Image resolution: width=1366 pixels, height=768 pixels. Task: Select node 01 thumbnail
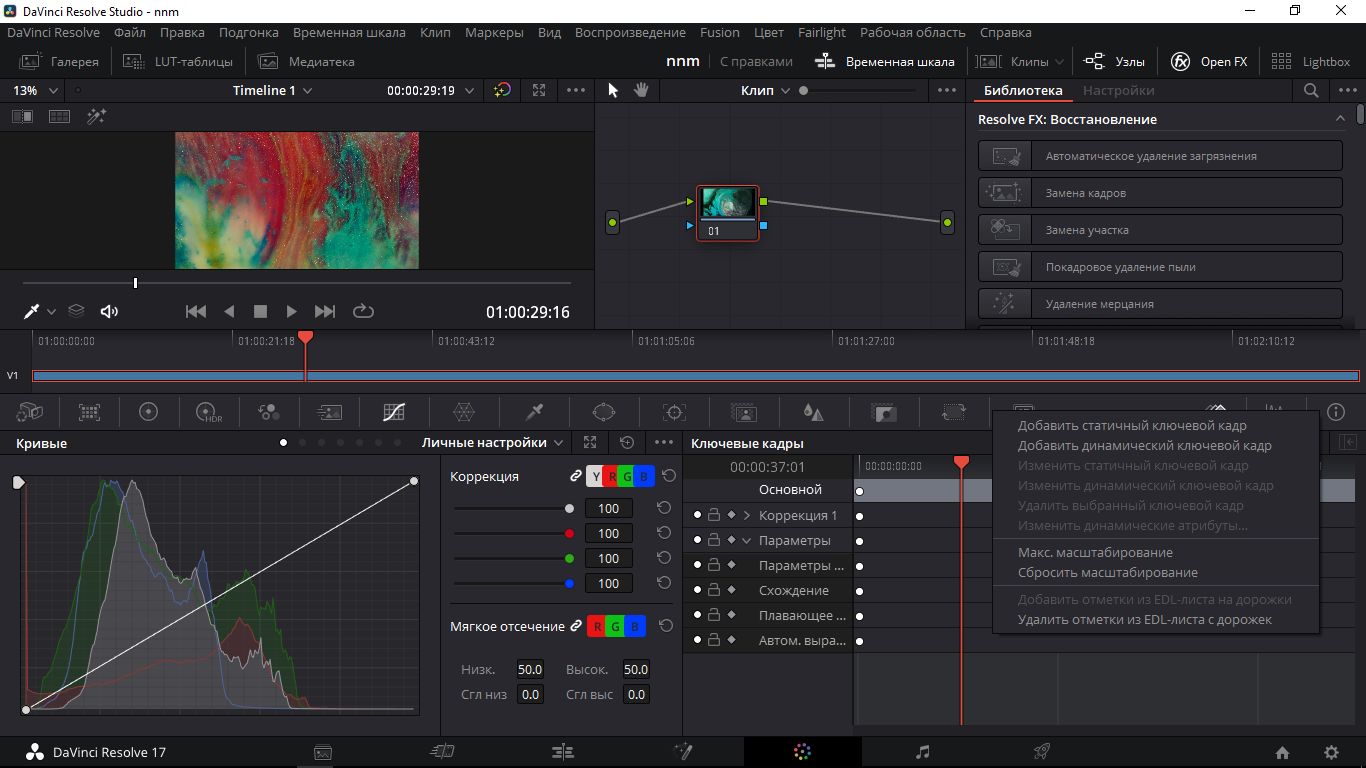[728, 203]
